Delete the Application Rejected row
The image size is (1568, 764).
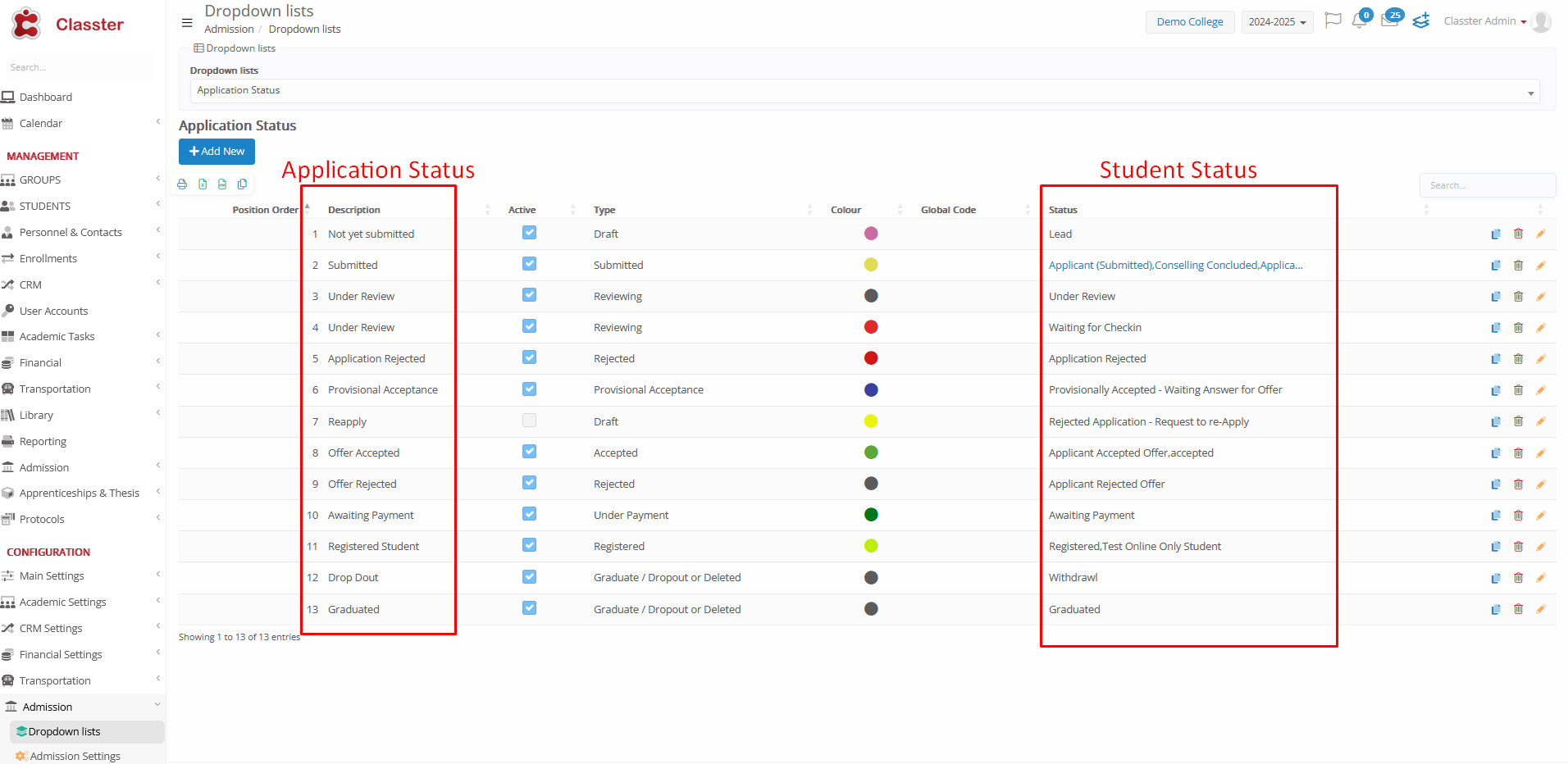tap(1518, 359)
